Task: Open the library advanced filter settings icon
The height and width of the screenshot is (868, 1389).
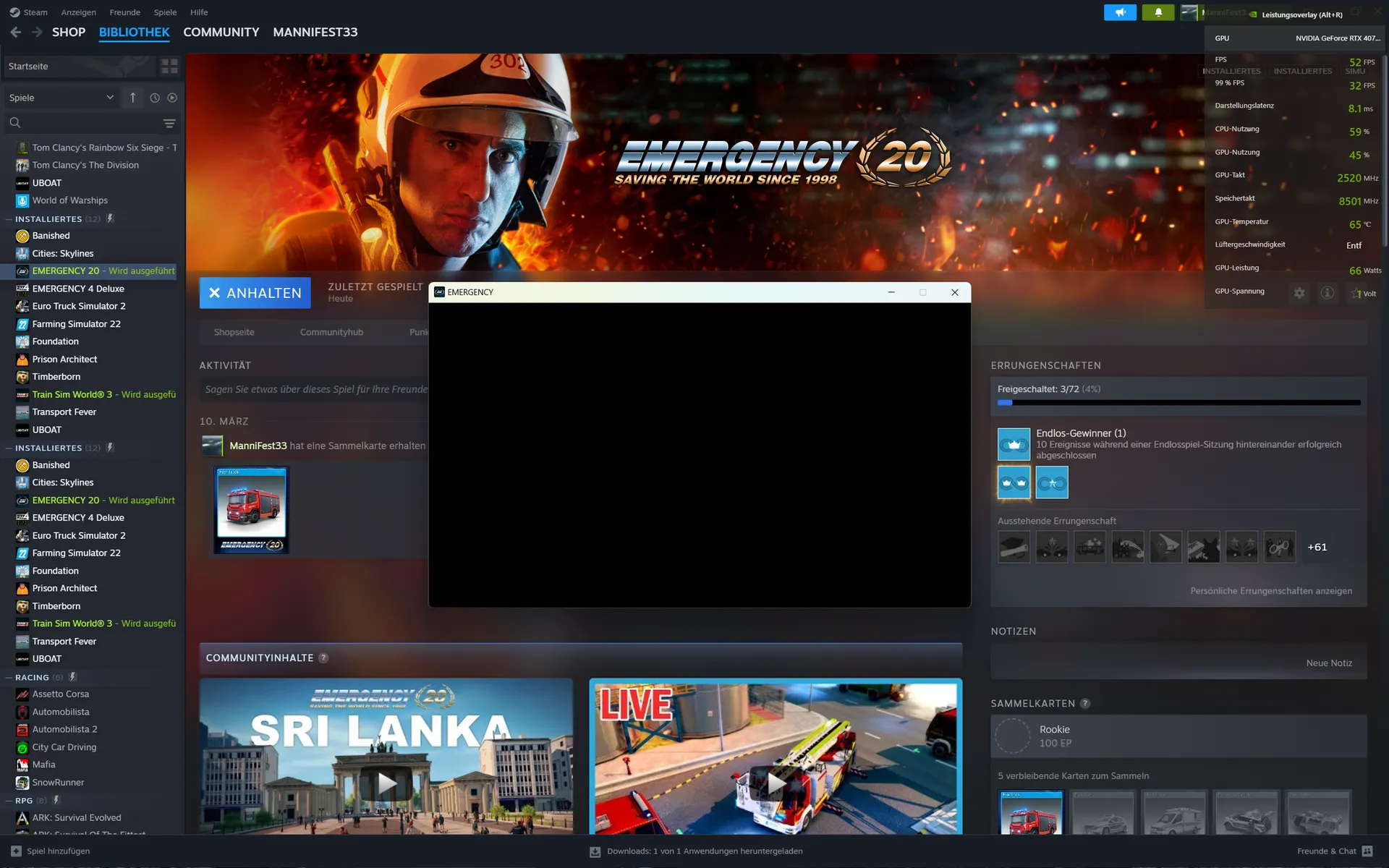Action: tap(169, 123)
